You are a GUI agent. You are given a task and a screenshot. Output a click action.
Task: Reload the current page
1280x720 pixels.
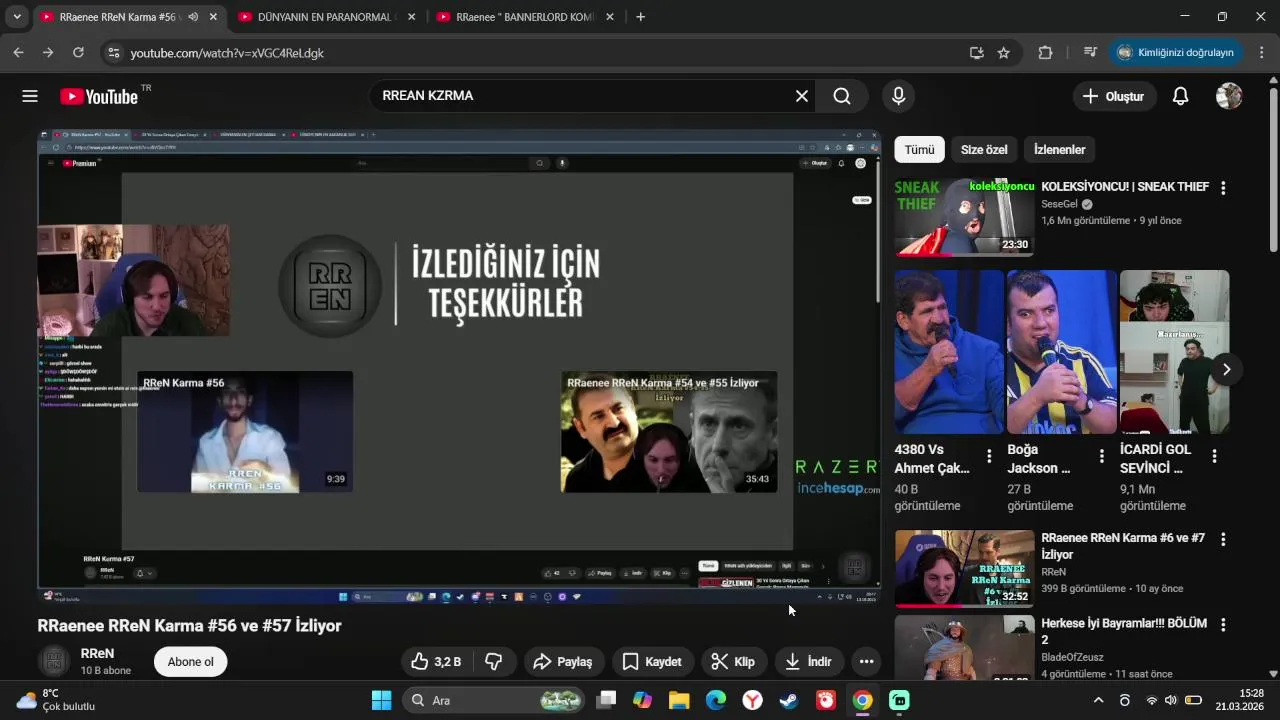tap(78, 53)
